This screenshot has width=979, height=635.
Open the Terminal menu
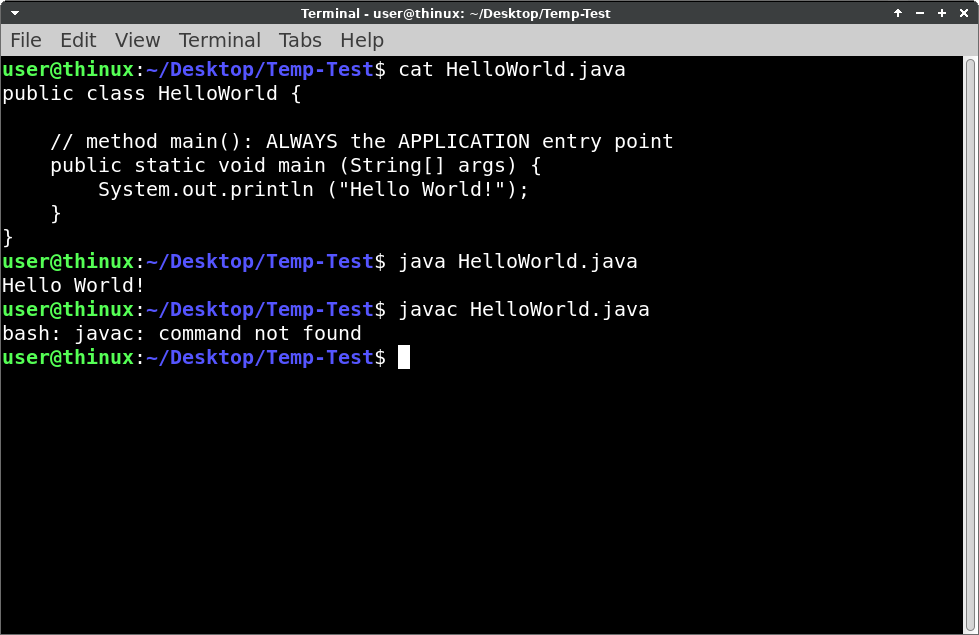(220, 41)
